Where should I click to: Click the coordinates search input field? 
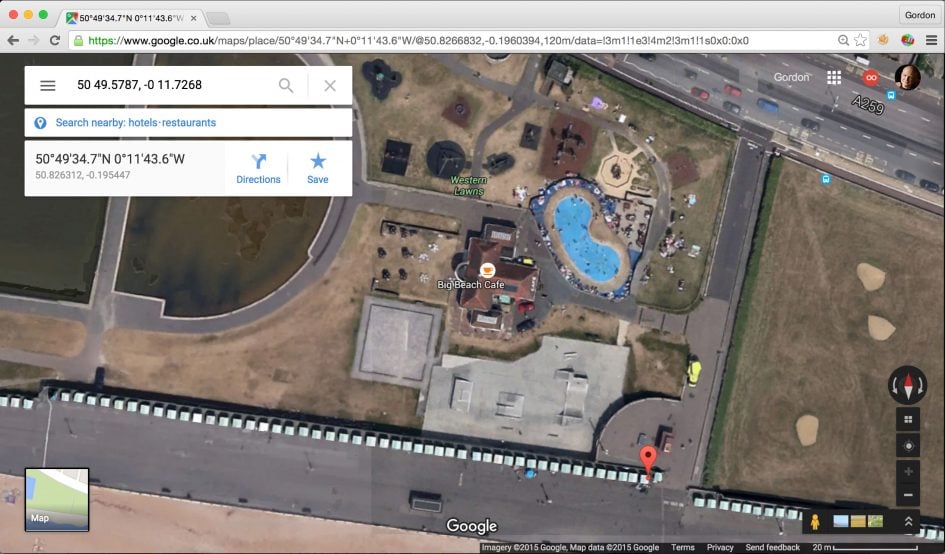pos(172,85)
